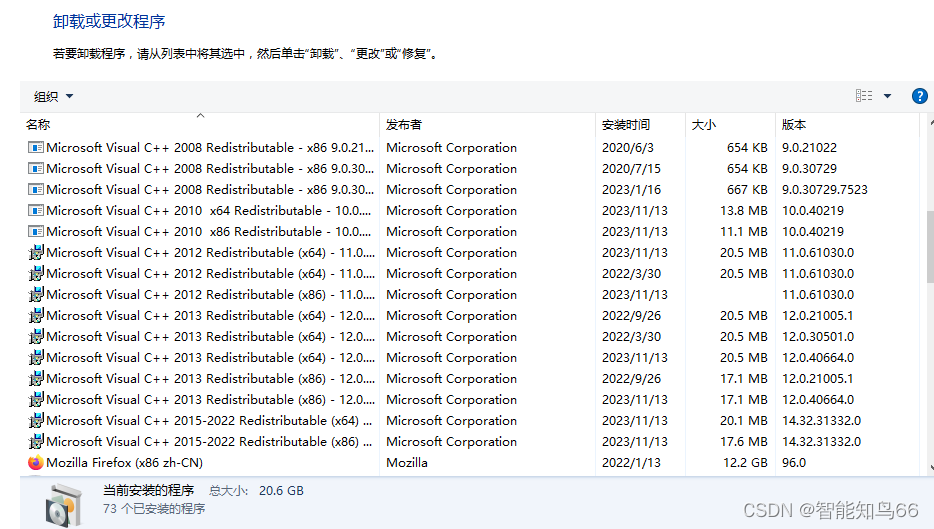This screenshot has width=934, height=529.
Task: Select Visual C++ 2010 x86 Redistributable name
Action: pos(208,231)
